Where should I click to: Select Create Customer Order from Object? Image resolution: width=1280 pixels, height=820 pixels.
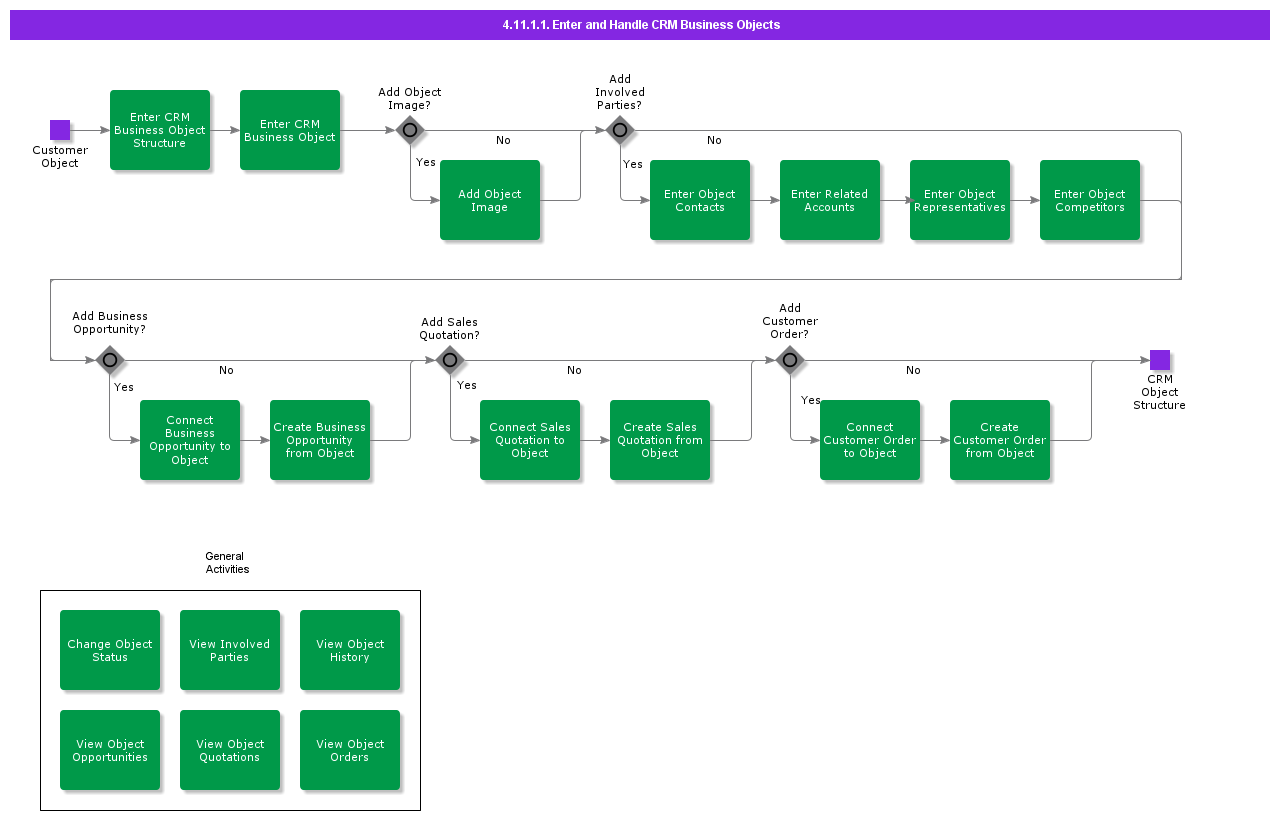pos(1000,440)
